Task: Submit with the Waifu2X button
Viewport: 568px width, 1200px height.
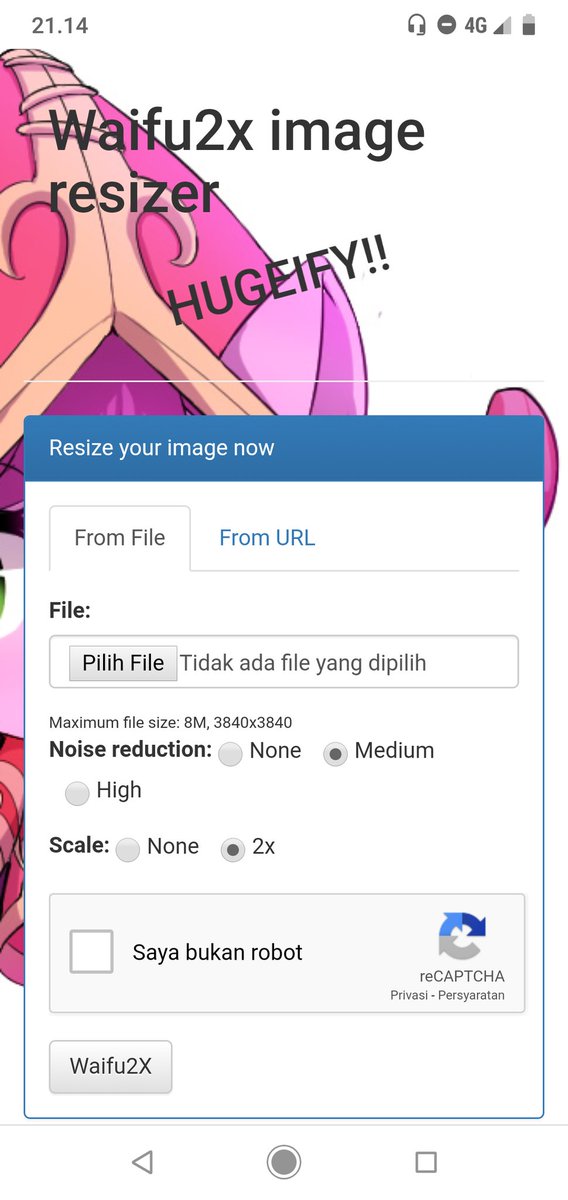Action: [111, 1066]
